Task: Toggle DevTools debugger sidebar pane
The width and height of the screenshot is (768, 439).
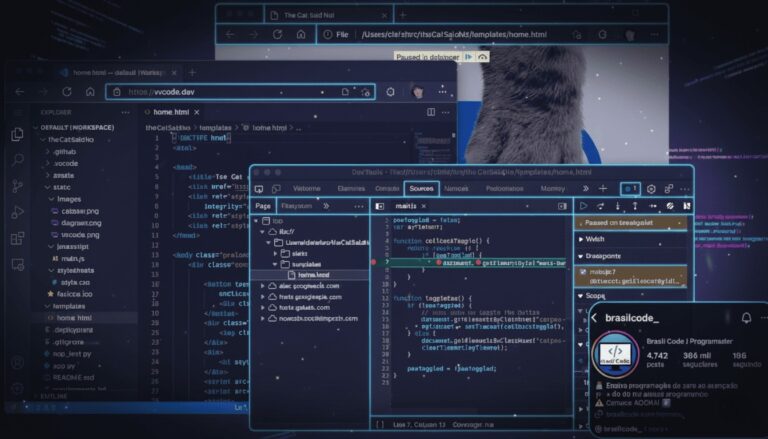Action: click(x=562, y=206)
